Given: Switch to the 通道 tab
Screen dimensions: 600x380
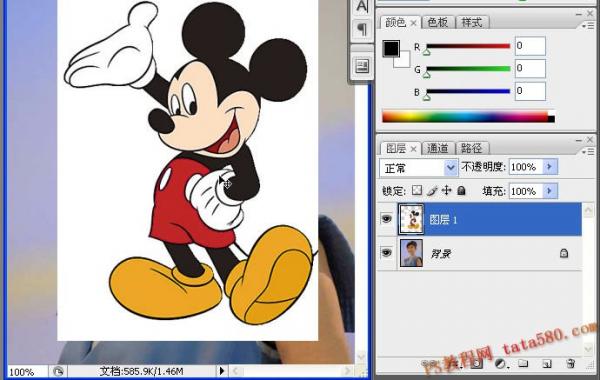Looking at the screenshot, I should click(x=437, y=148).
